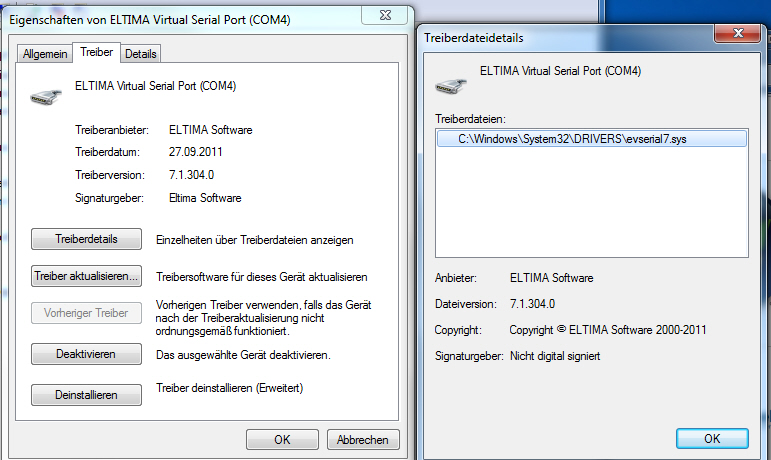Viewport: 771px width, 460px height.
Task: Click the serial port icon in Eigenschaften dialog
Action: [x=46, y=97]
